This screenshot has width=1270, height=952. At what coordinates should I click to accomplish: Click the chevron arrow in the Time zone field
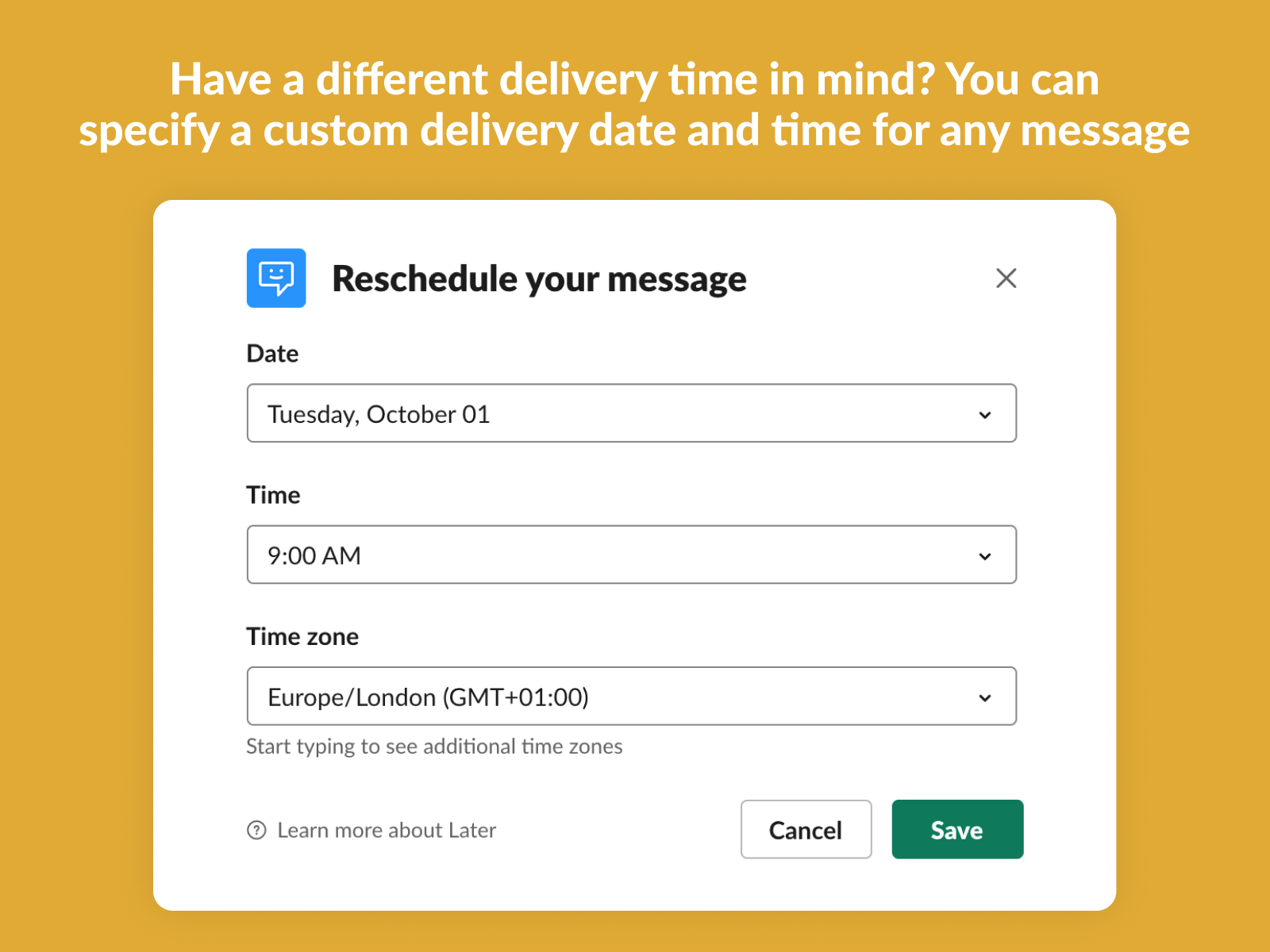point(985,698)
